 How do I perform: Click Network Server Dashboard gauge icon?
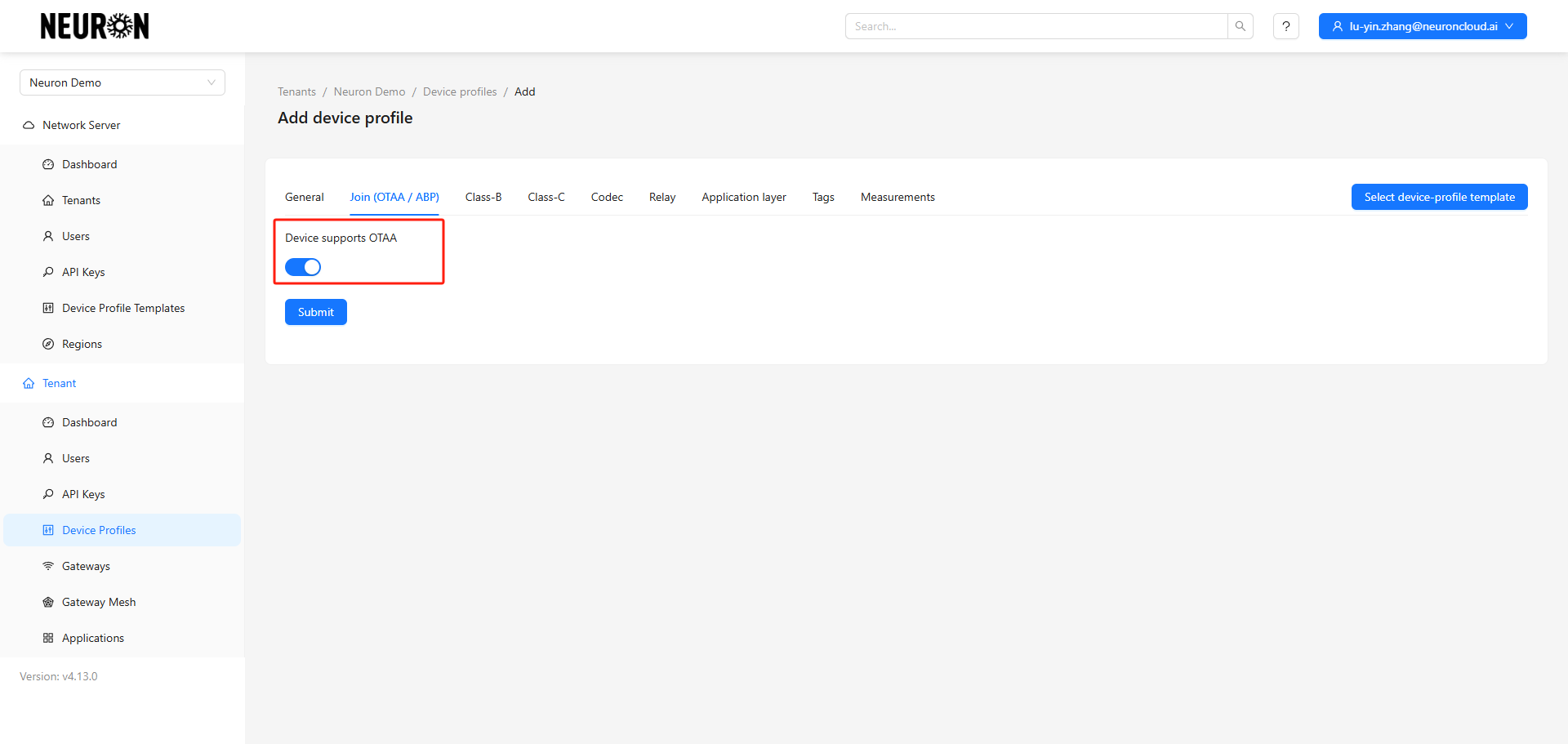click(48, 164)
